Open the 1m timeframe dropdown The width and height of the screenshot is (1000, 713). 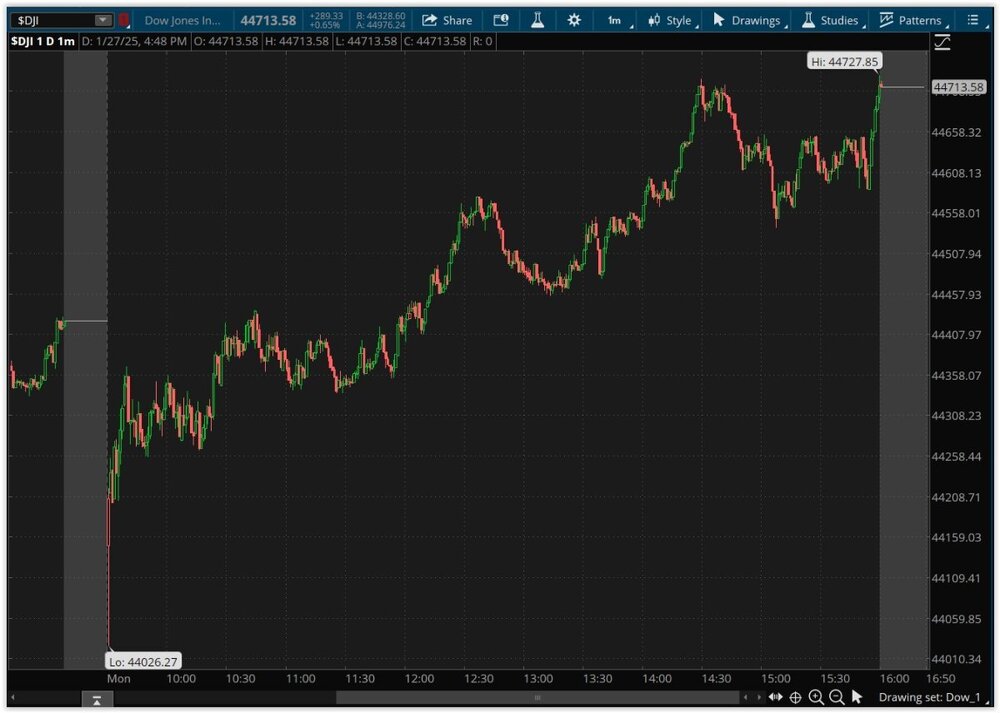click(x=617, y=19)
